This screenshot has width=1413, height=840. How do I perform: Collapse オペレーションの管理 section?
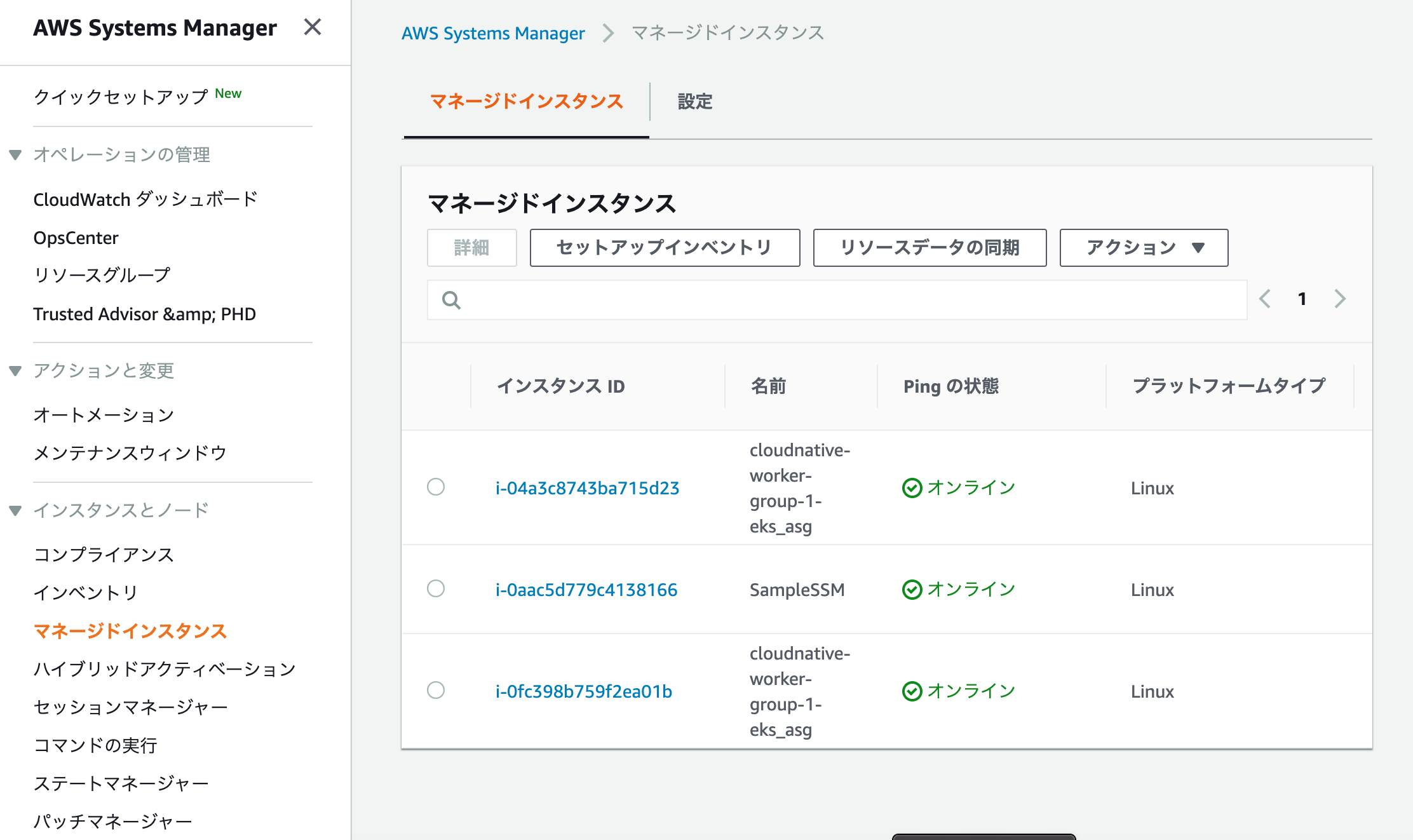(16, 154)
